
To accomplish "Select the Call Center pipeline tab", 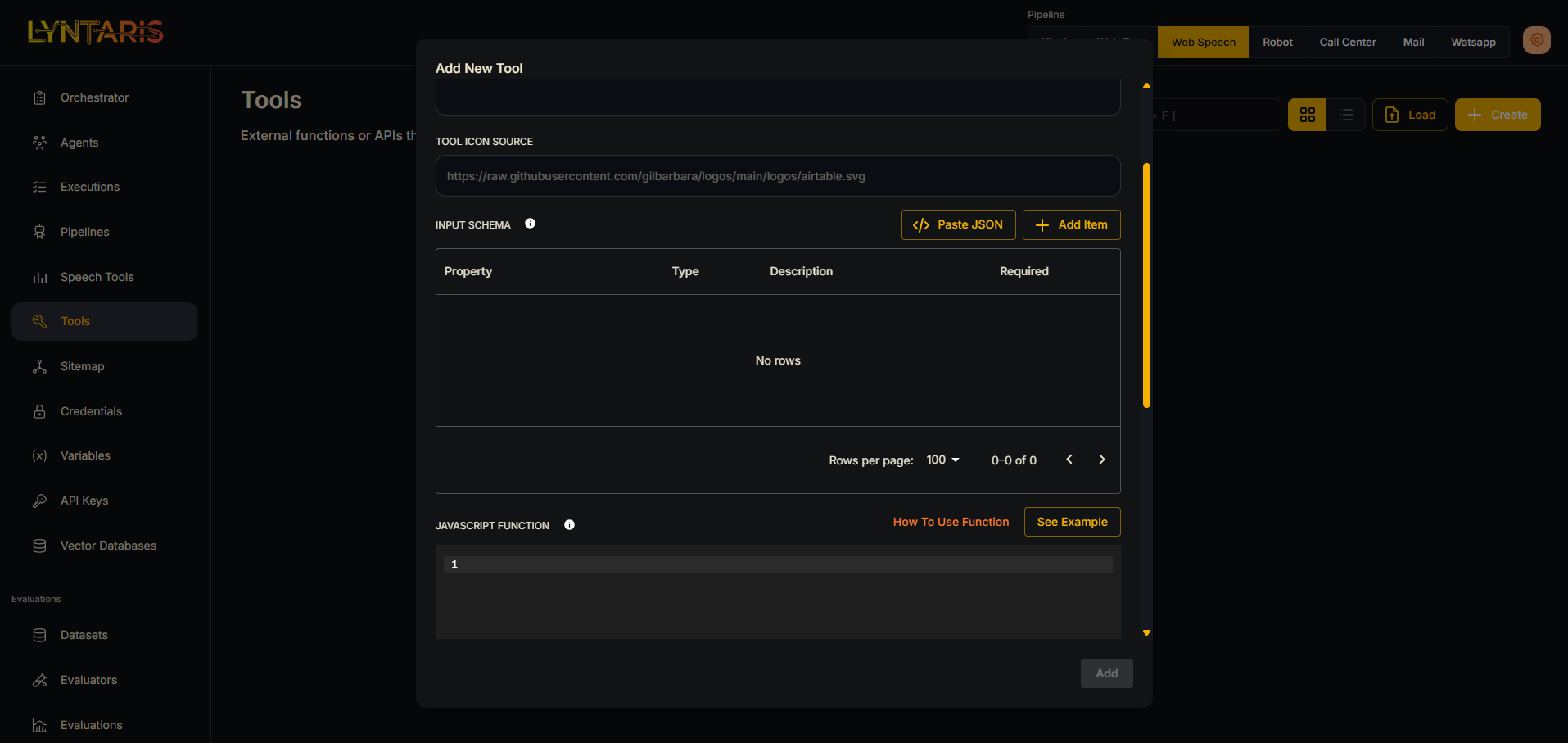I will pos(1347,43).
